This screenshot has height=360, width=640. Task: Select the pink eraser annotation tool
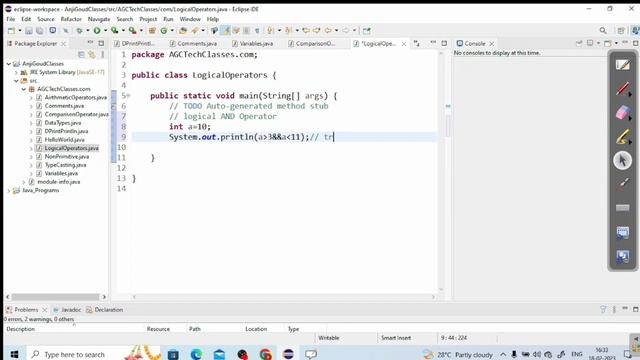pos(622,113)
